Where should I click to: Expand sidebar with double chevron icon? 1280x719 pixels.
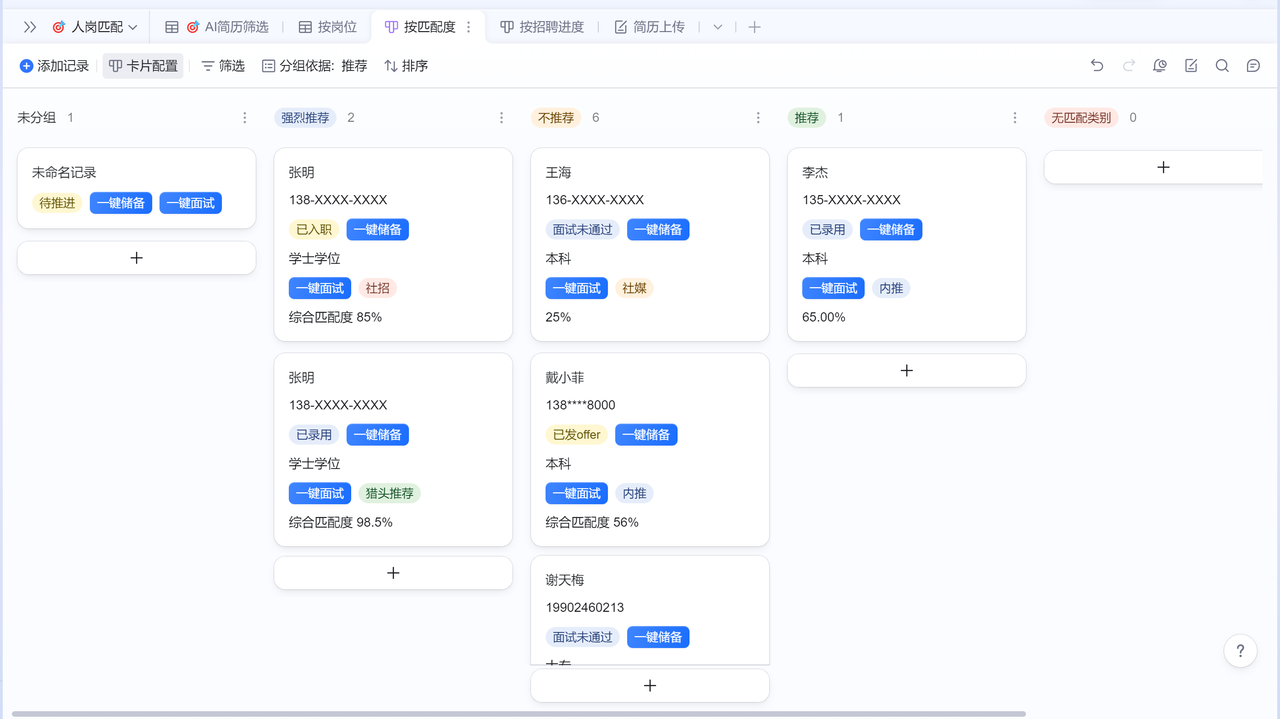(x=30, y=27)
